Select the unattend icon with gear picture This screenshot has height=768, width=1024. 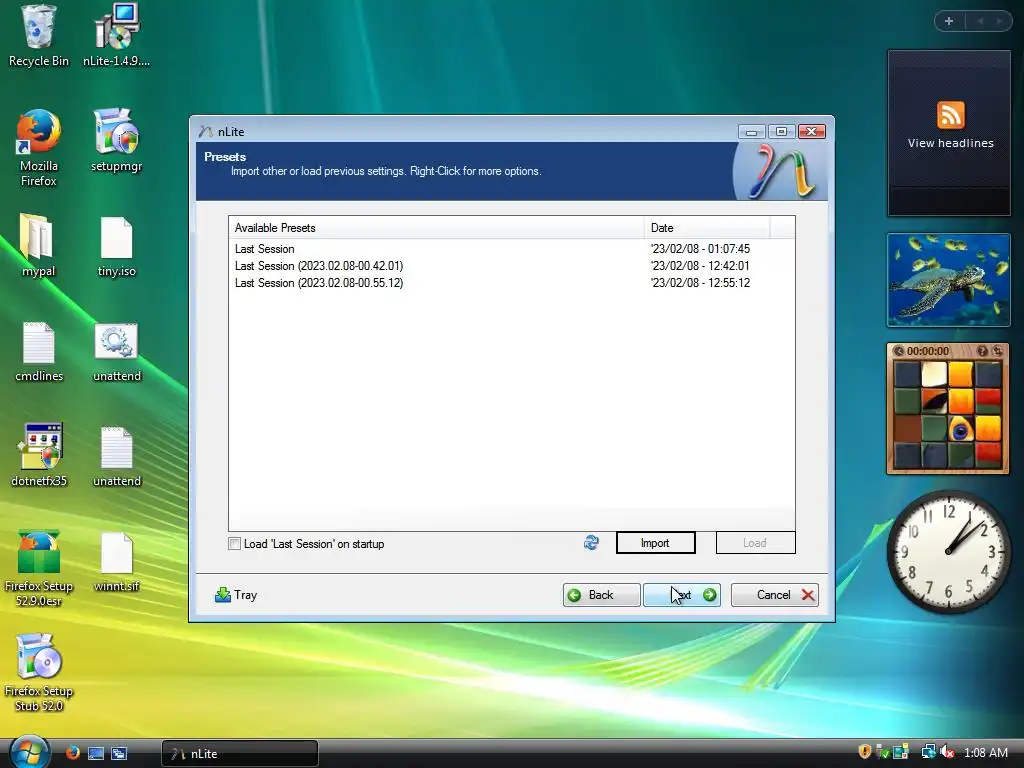(x=116, y=351)
